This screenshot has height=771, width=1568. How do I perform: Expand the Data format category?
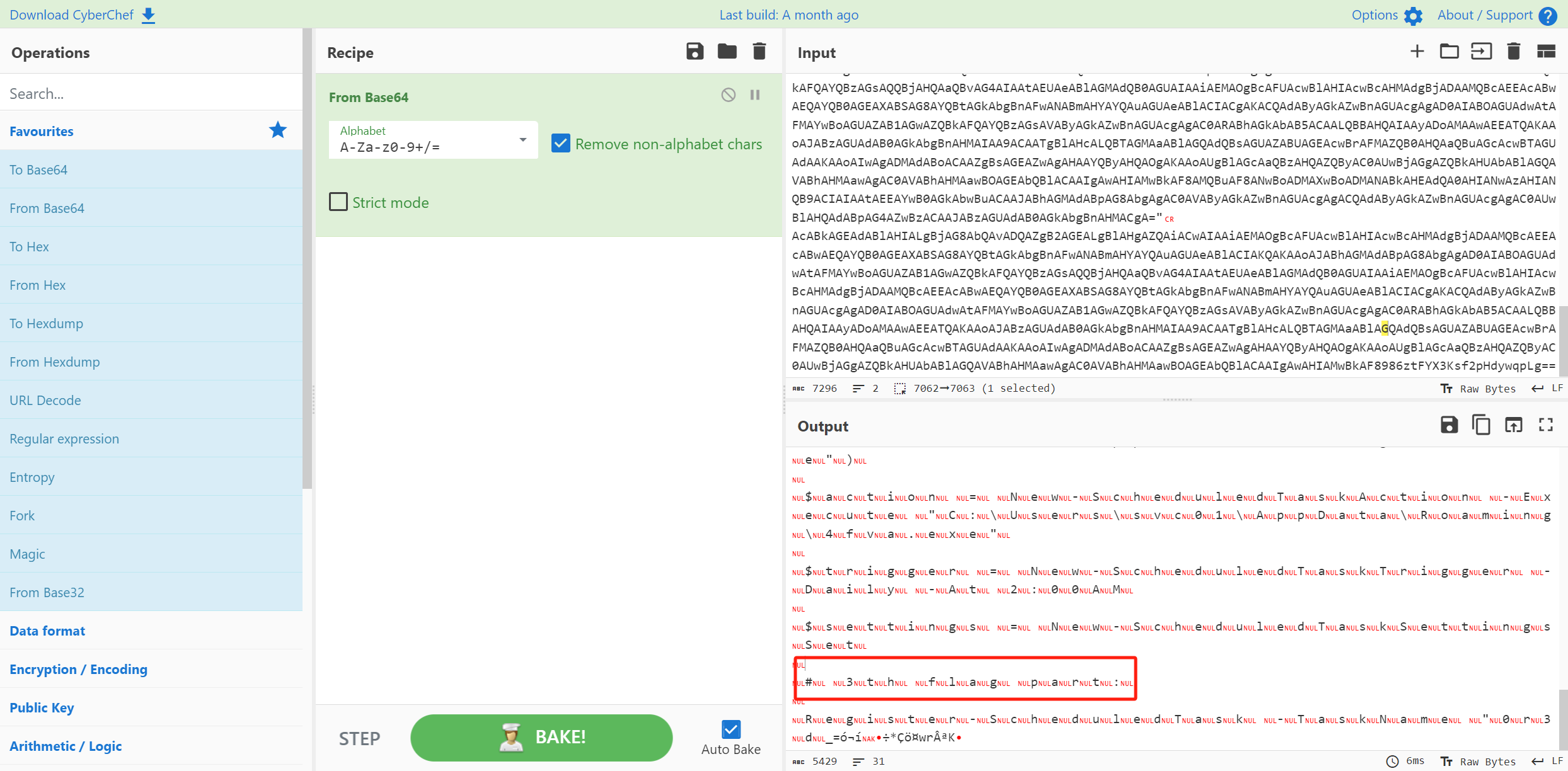tap(47, 631)
